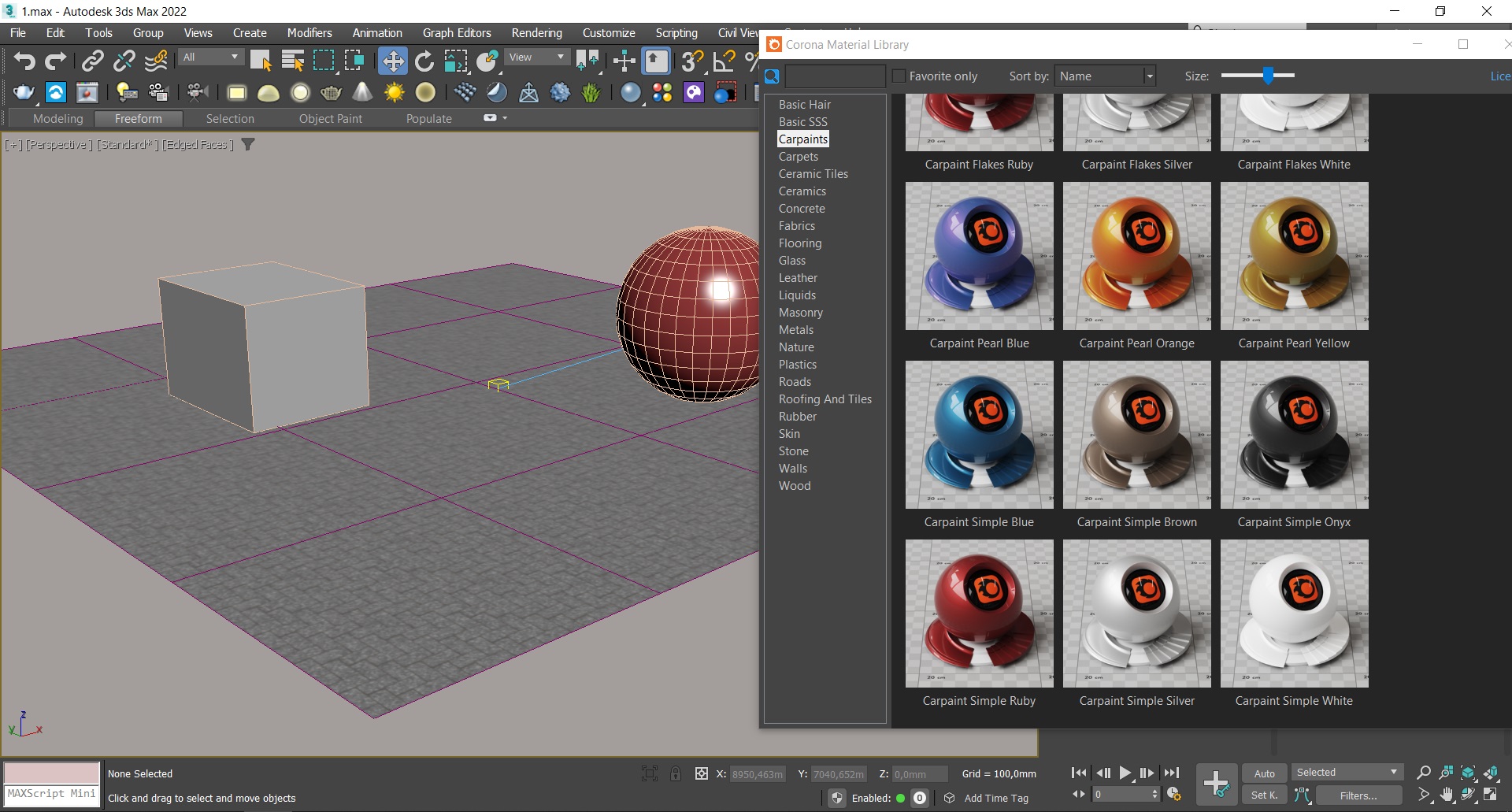Click the Corona sun light icon
The width and height of the screenshot is (1512, 812).
click(394, 93)
